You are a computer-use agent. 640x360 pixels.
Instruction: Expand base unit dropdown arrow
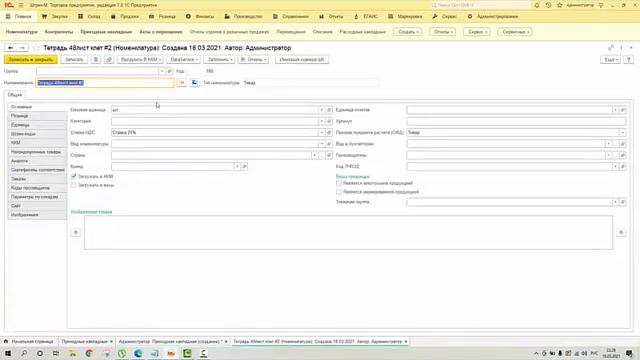[x=322, y=110]
